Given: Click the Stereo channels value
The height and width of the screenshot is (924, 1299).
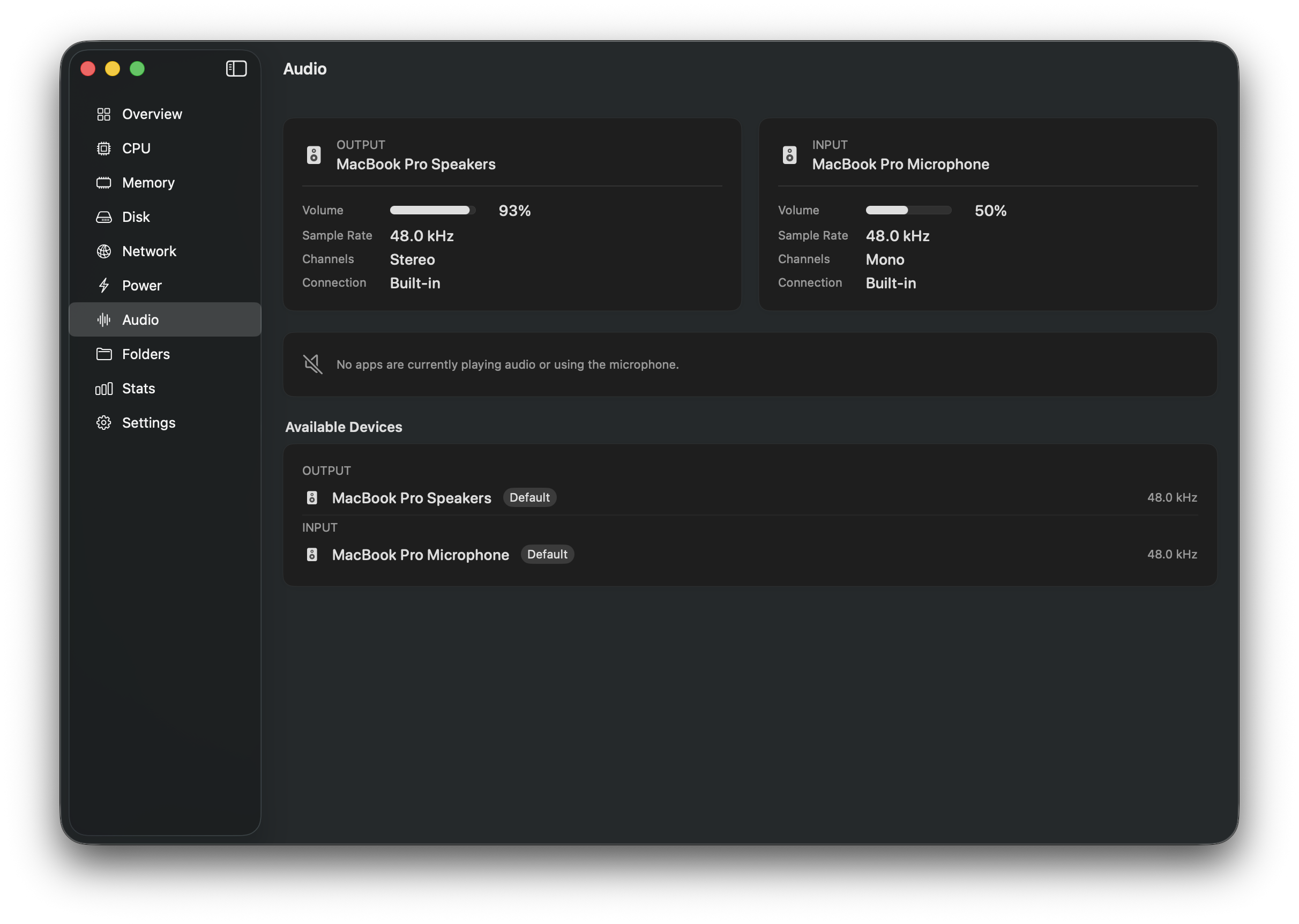Looking at the screenshot, I should pyautogui.click(x=412, y=259).
